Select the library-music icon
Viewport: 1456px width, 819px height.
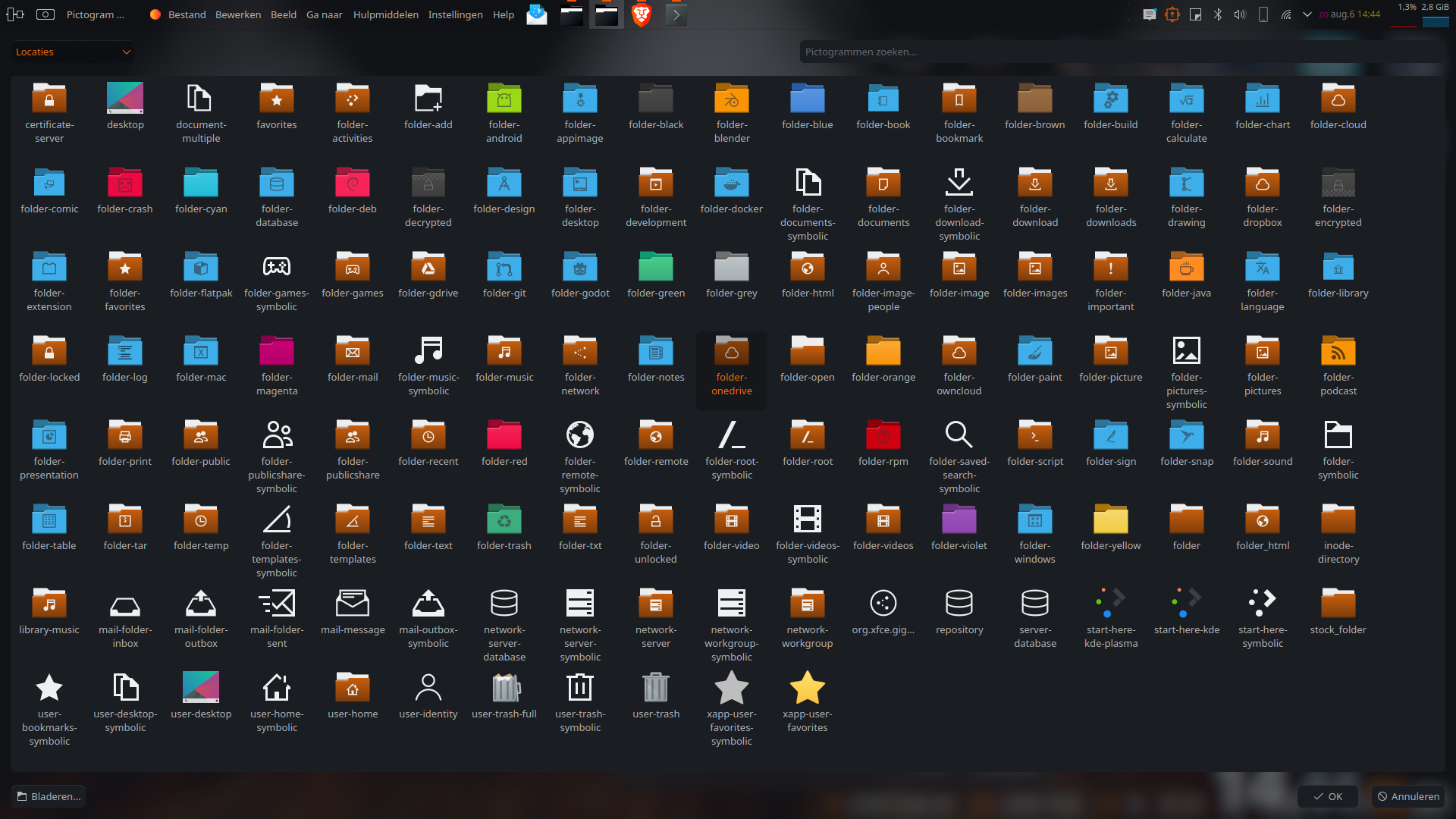49,604
